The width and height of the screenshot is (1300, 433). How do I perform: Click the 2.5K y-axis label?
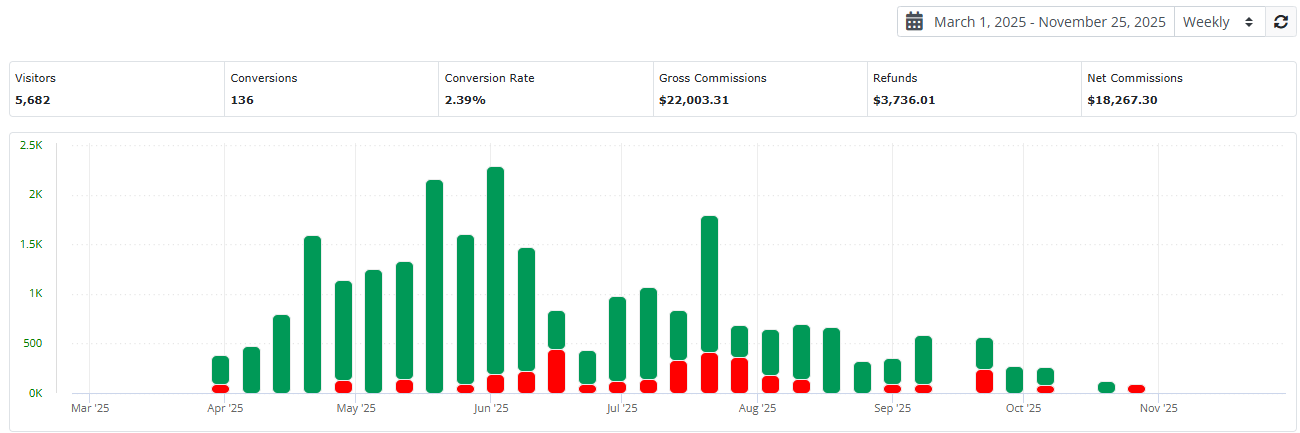30,145
